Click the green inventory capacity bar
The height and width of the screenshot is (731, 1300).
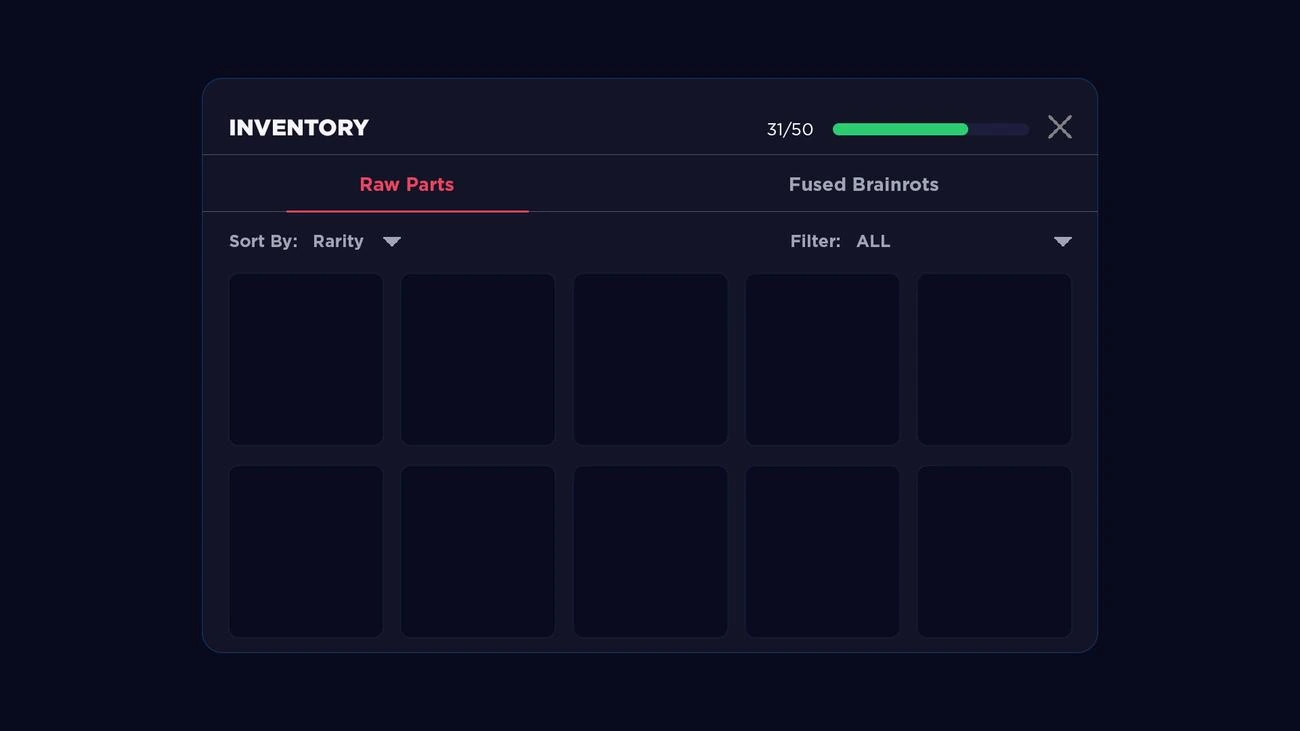coord(930,129)
